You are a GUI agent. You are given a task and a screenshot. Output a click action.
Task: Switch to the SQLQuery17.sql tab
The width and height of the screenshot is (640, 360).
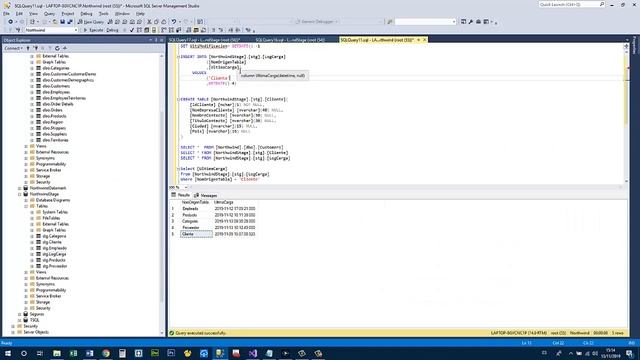pyautogui.click(x=204, y=40)
